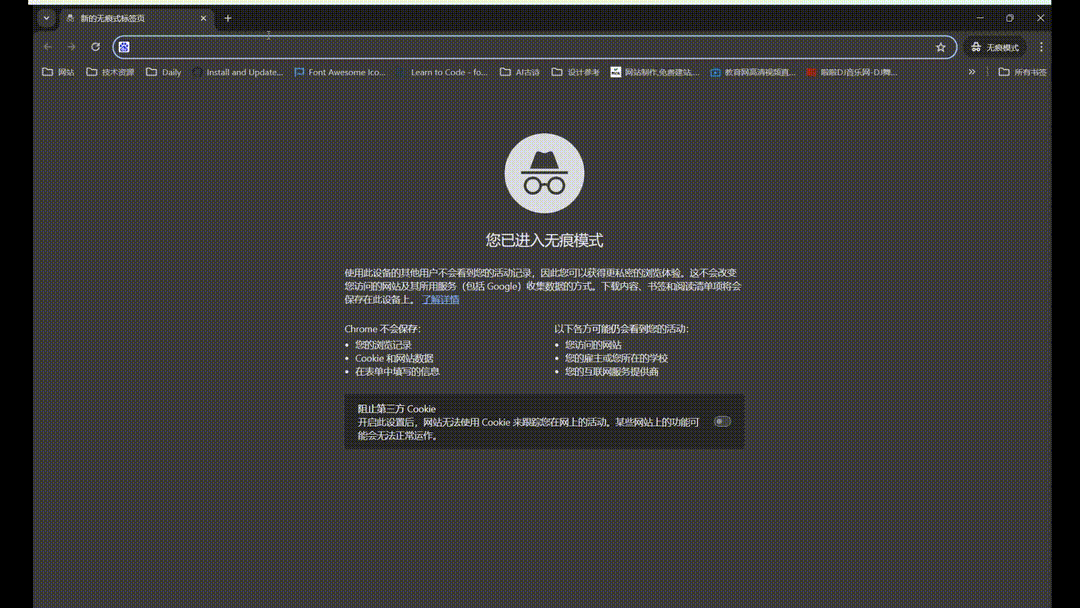Click the text Cookie 和网站数据
The width and height of the screenshot is (1080, 608).
coord(394,358)
